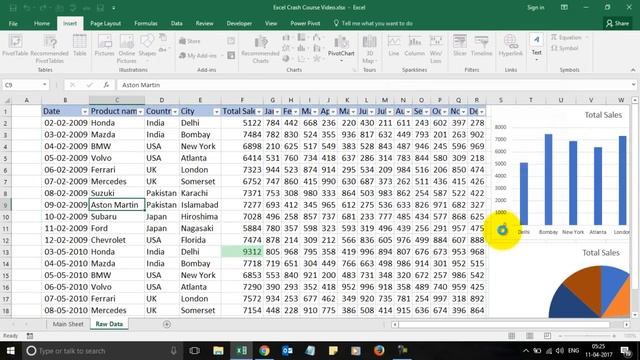
Task: Expand the Name Box dropdown
Action: click(x=44, y=85)
